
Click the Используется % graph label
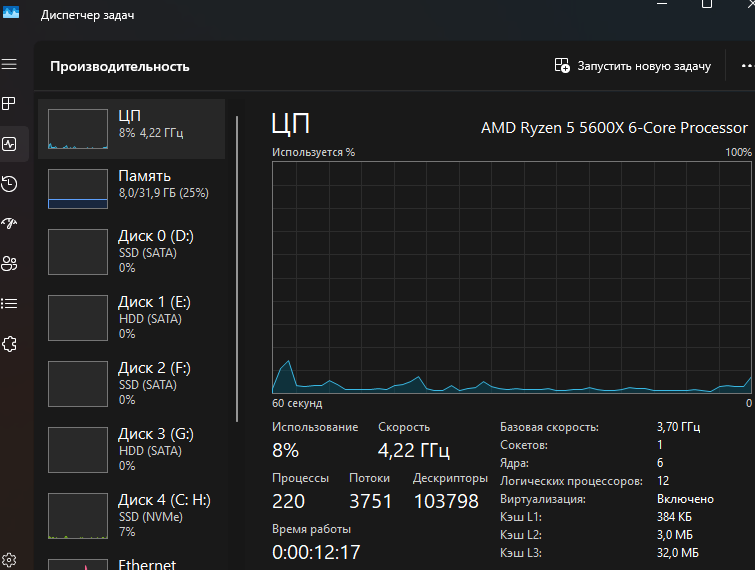pos(313,152)
